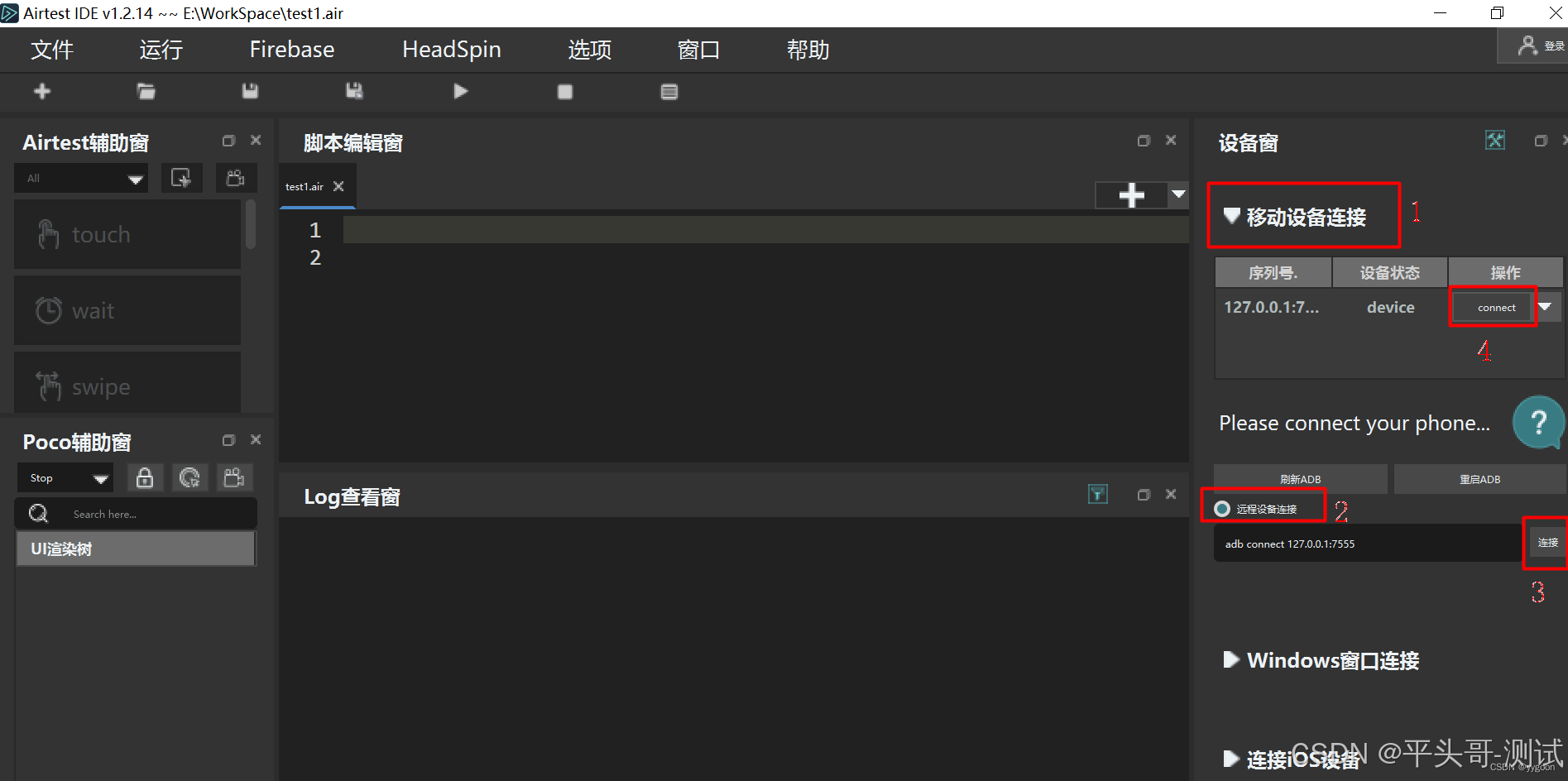Select the UI渲染树 row
This screenshot has width=1568, height=781.
136,549
